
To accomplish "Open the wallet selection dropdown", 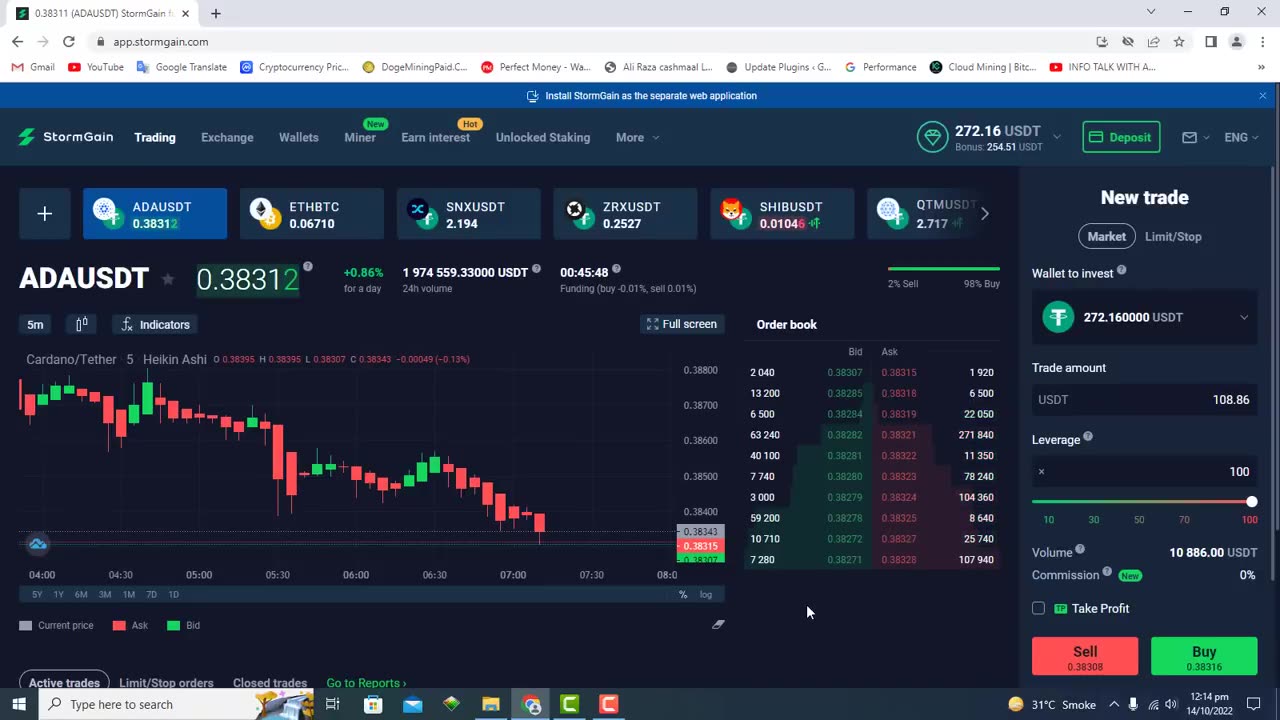I will [x=1145, y=317].
